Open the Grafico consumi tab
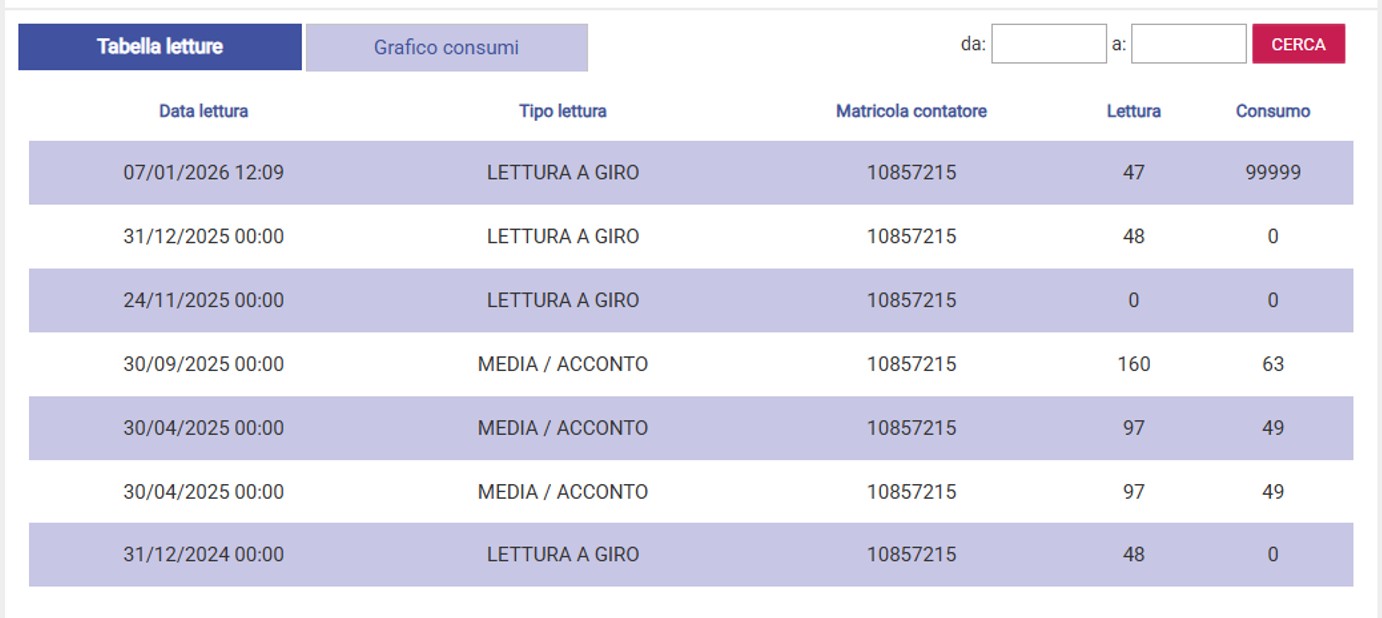 tap(446, 47)
